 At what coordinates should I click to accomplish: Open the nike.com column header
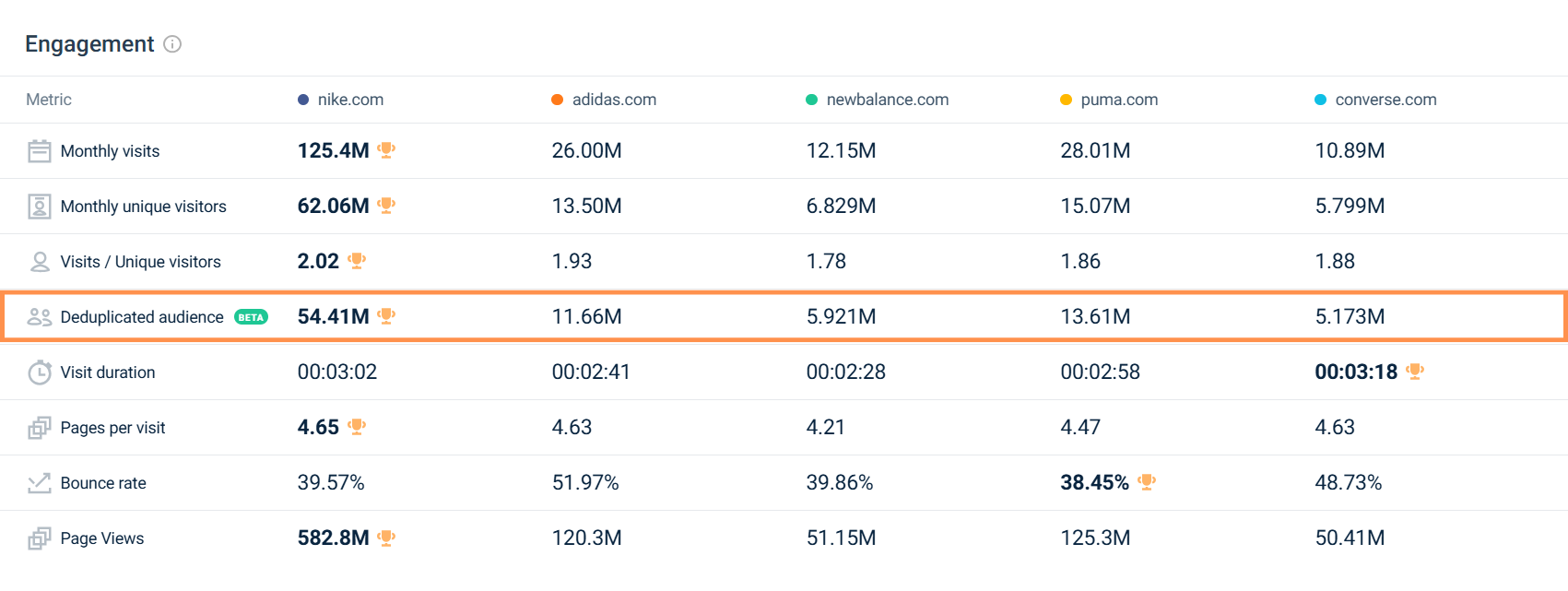pyautogui.click(x=350, y=100)
